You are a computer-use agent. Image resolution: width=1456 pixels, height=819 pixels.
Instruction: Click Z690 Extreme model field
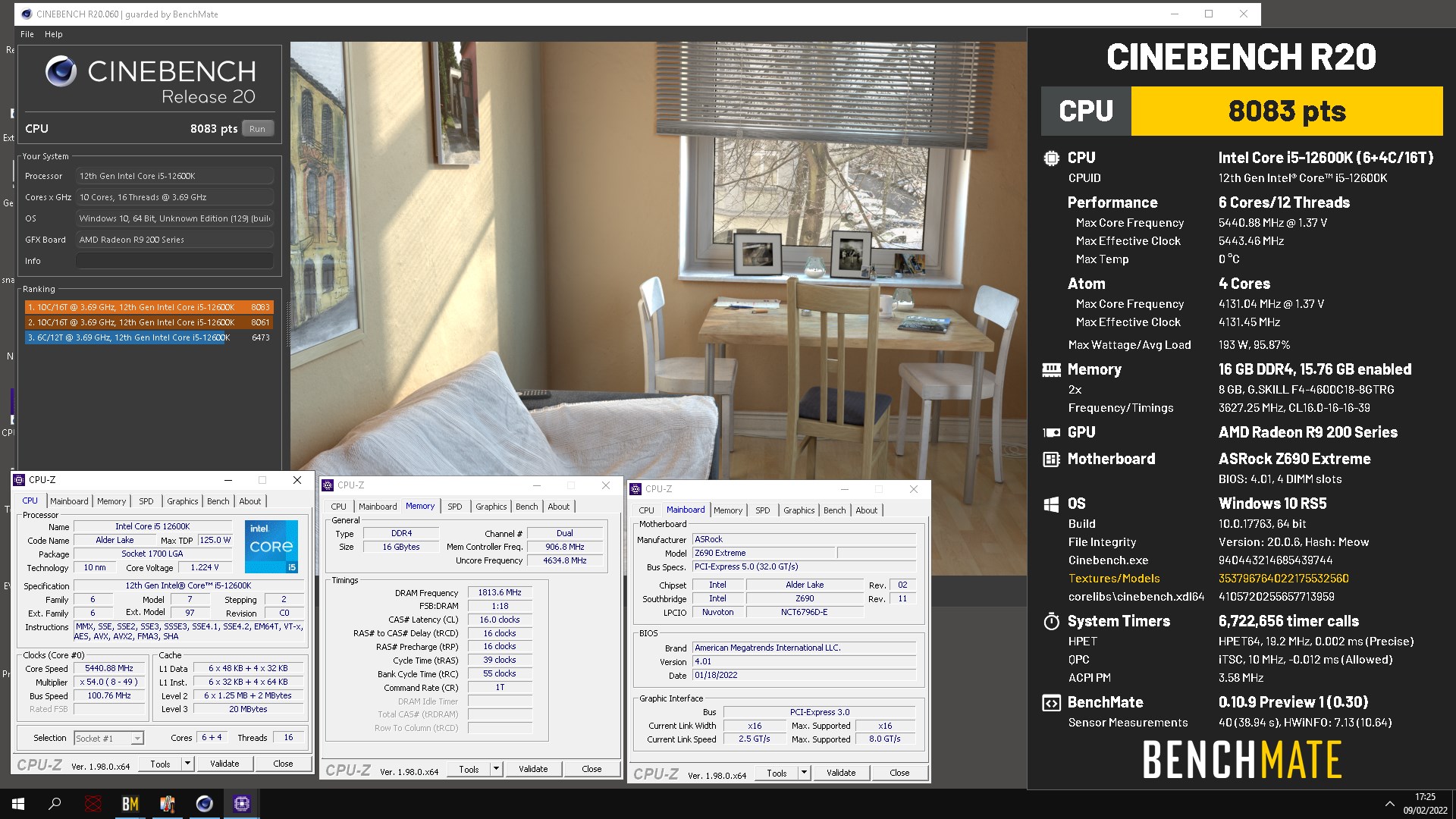(x=763, y=553)
